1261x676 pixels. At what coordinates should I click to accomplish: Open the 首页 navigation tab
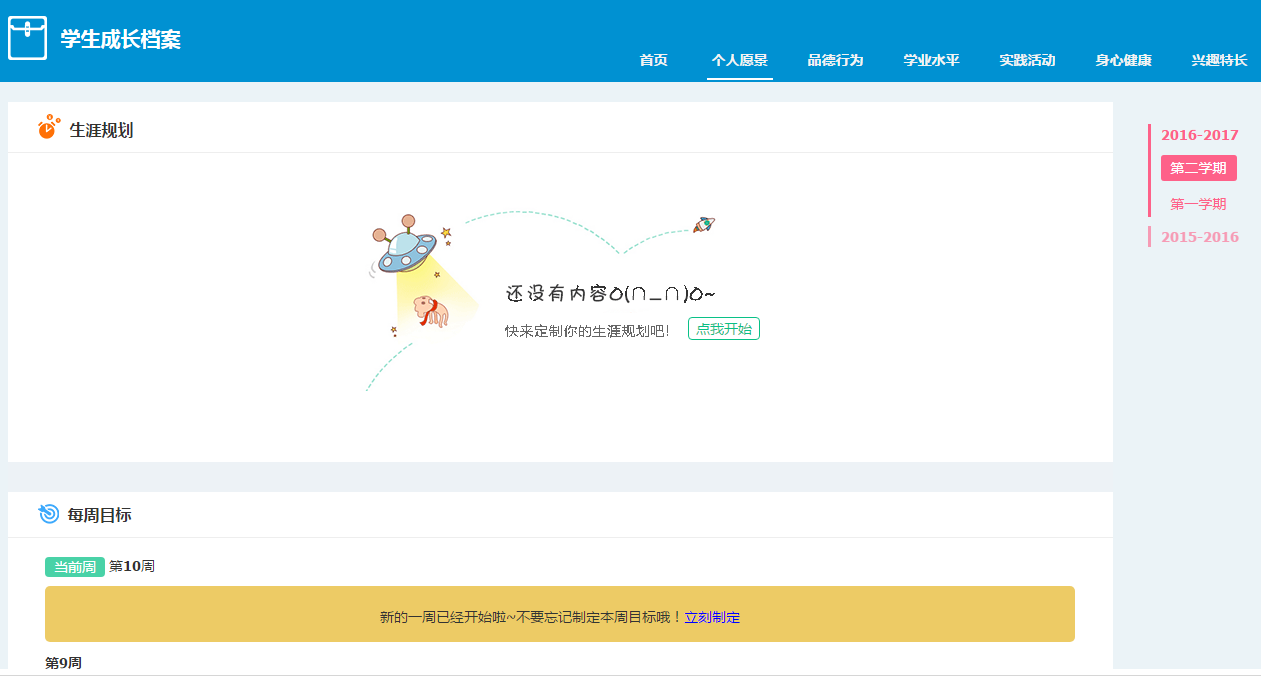point(654,60)
